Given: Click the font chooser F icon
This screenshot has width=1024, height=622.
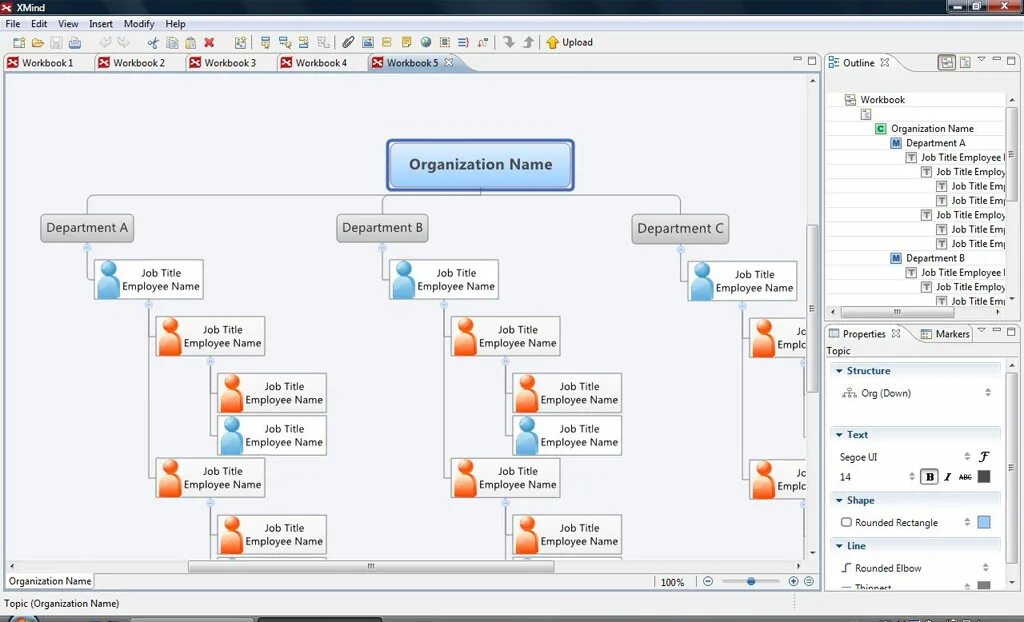Looking at the screenshot, I should pos(984,457).
